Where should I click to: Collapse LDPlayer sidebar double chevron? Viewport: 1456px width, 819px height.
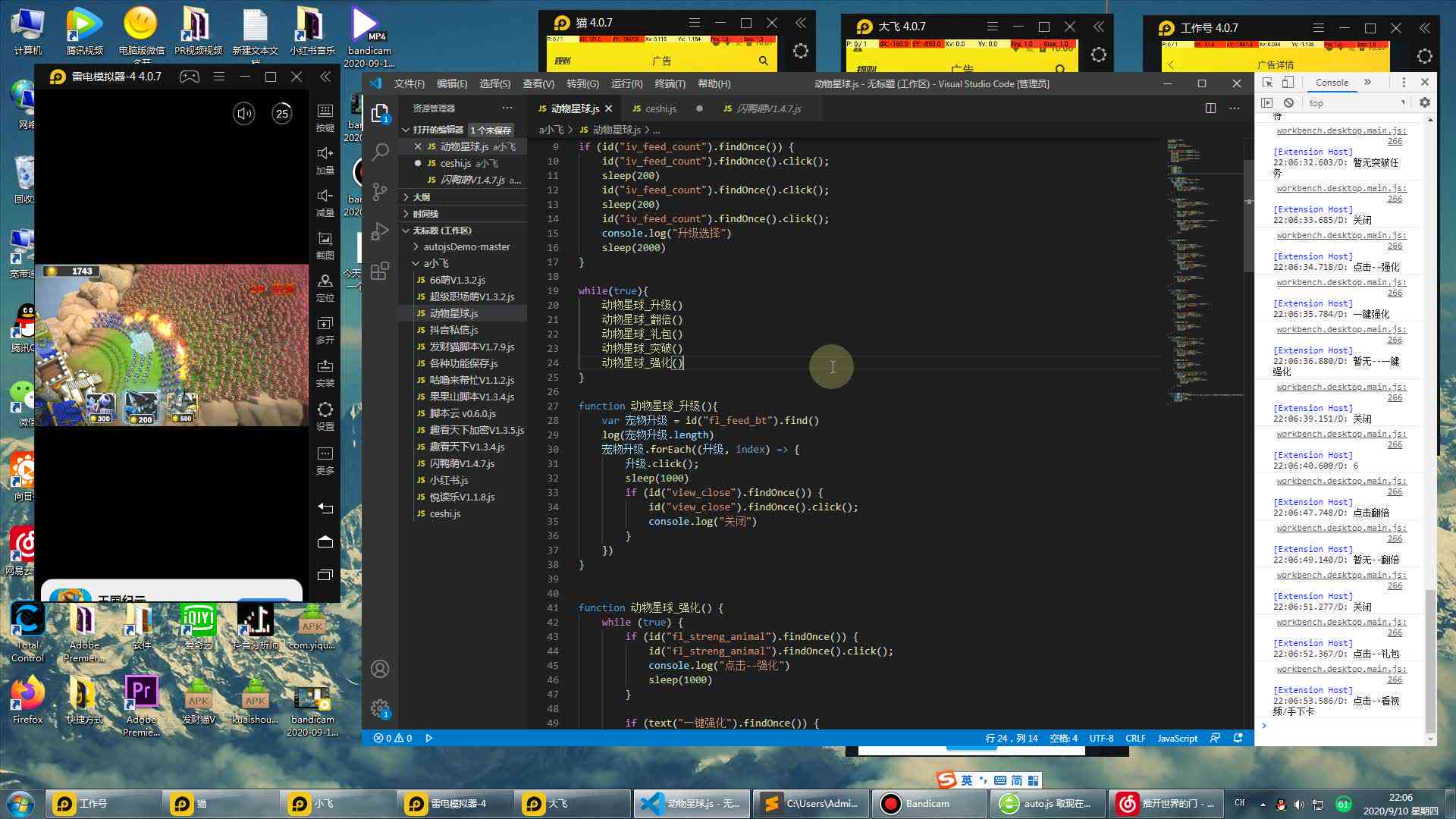325,77
